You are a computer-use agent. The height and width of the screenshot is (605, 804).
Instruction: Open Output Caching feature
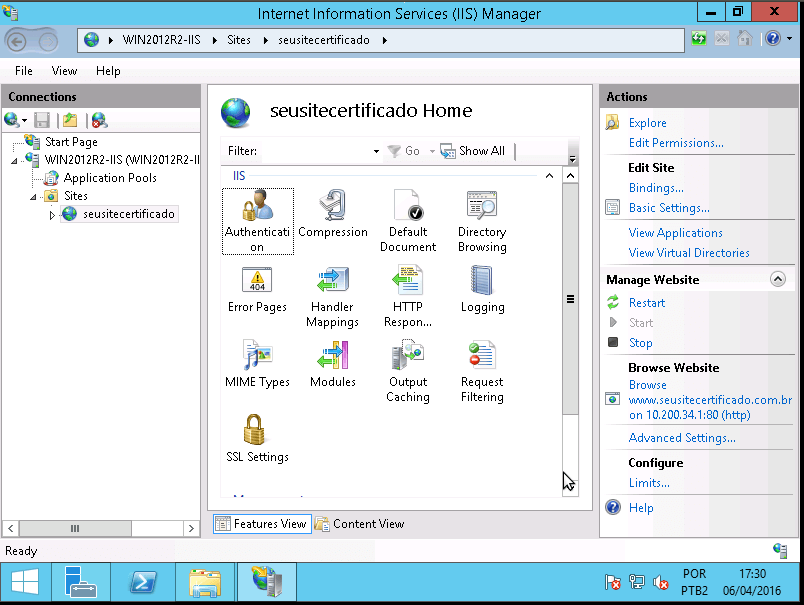pyautogui.click(x=408, y=371)
